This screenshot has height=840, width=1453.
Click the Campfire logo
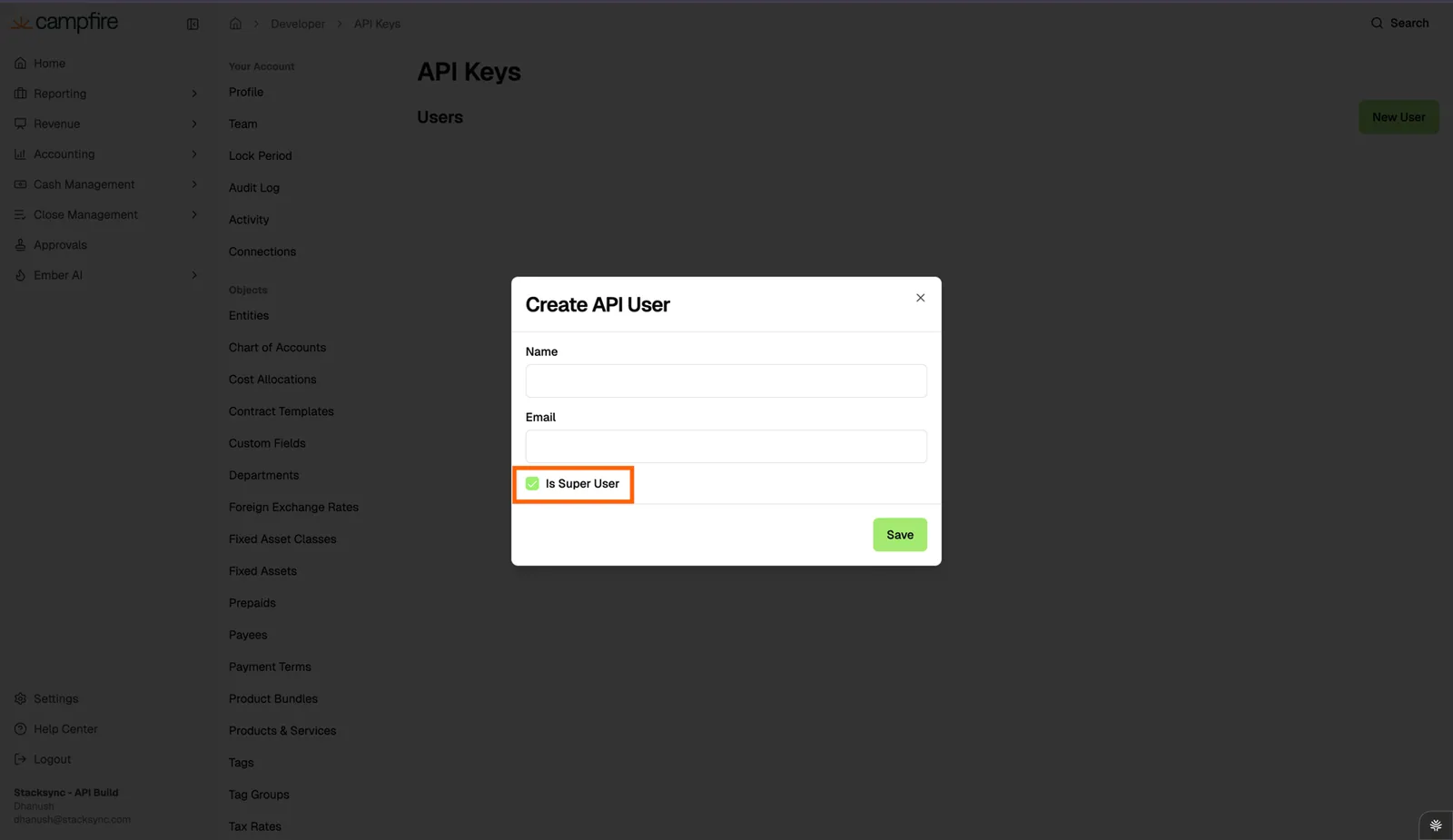tap(64, 23)
